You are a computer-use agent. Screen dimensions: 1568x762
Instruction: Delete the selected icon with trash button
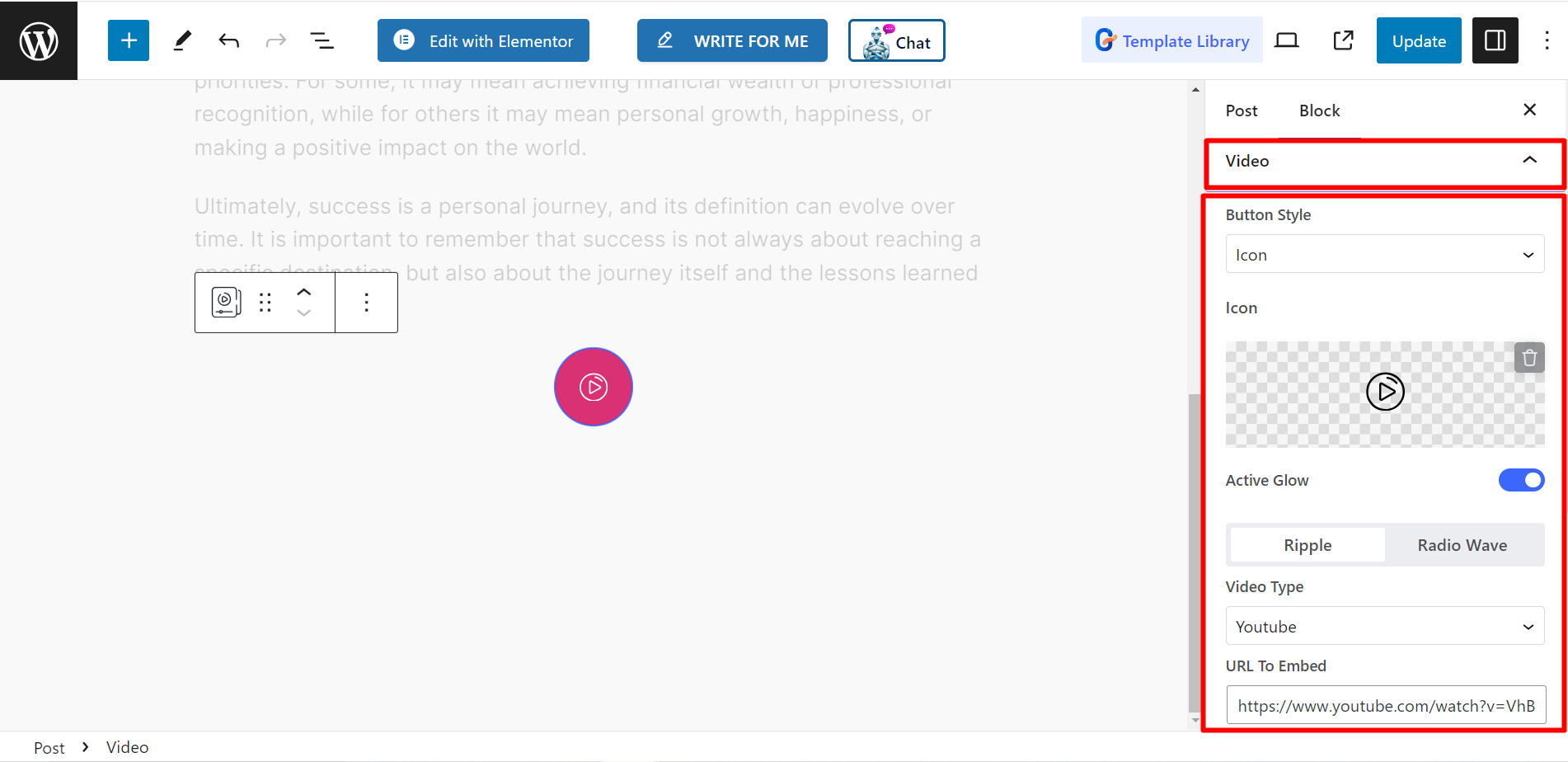pos(1529,358)
